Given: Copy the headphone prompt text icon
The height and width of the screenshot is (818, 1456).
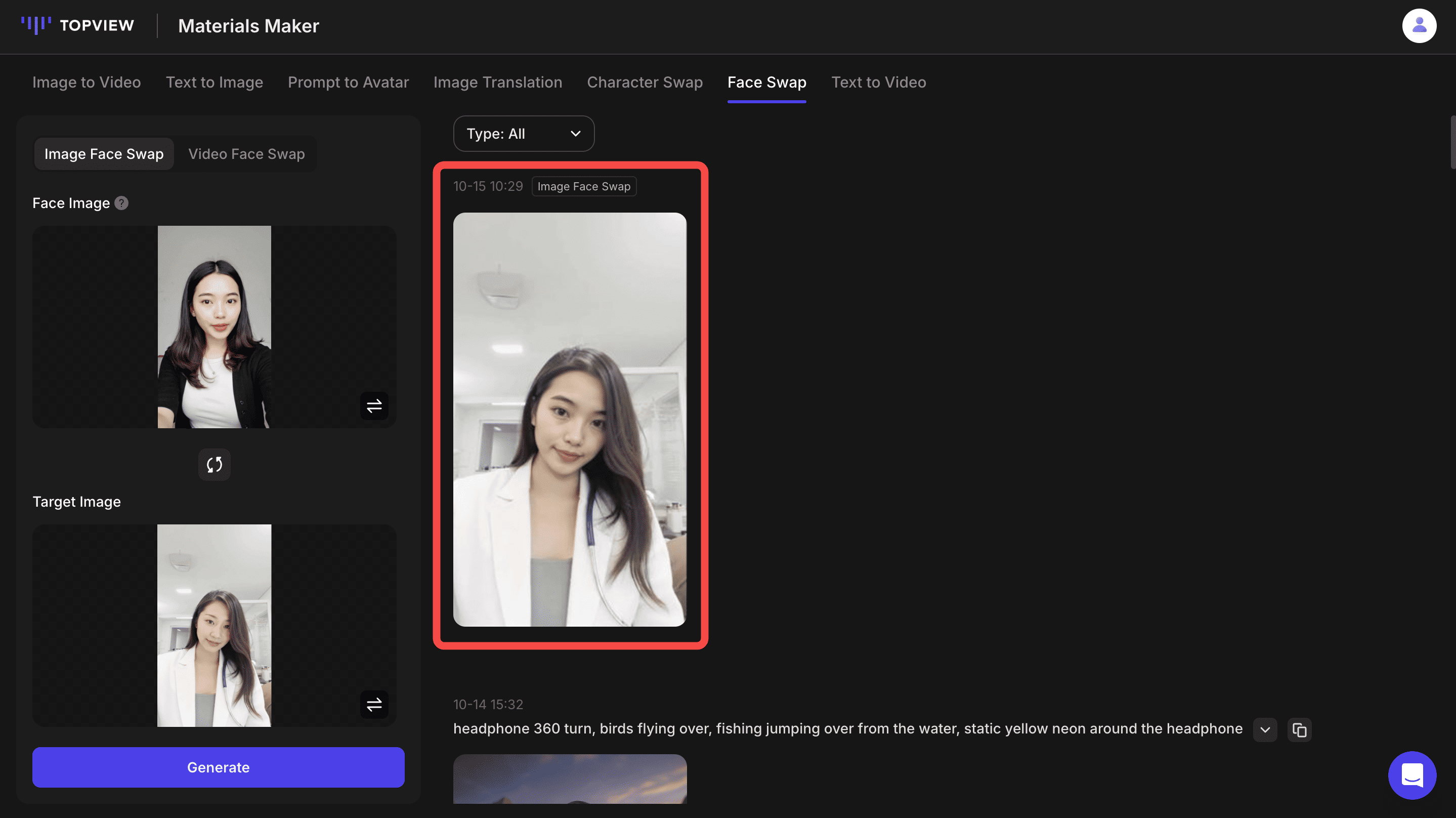Looking at the screenshot, I should [x=1299, y=730].
